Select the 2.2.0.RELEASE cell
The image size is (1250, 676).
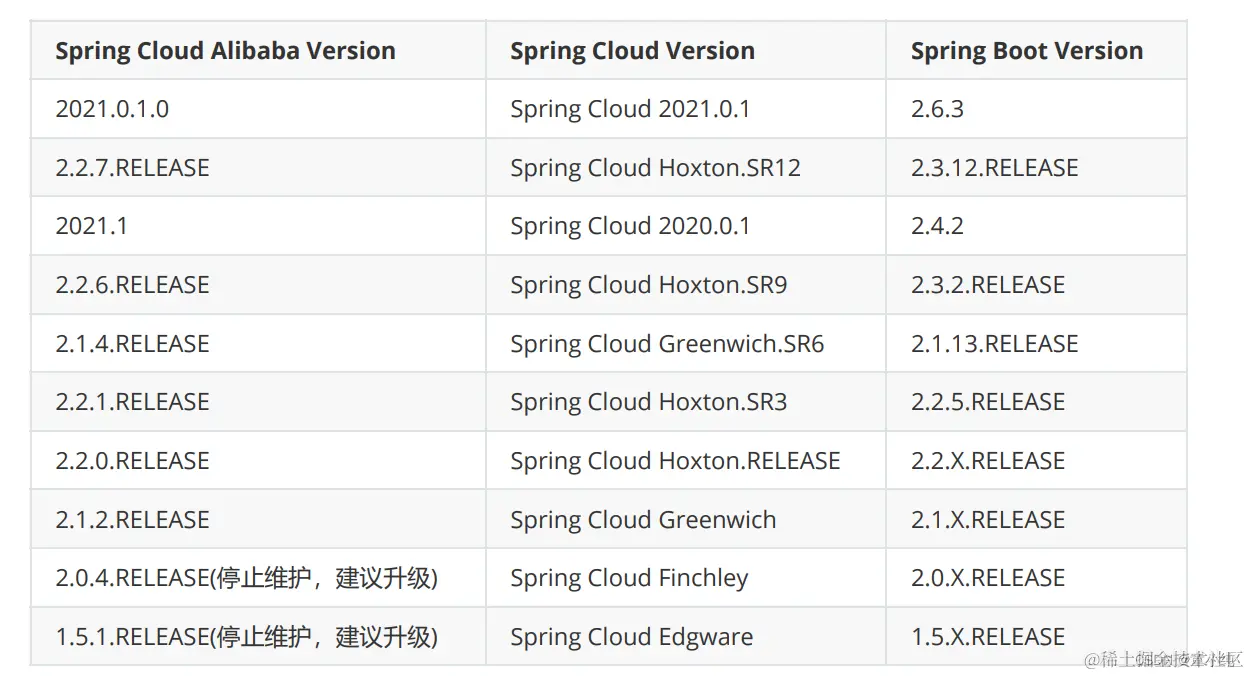(x=258, y=460)
